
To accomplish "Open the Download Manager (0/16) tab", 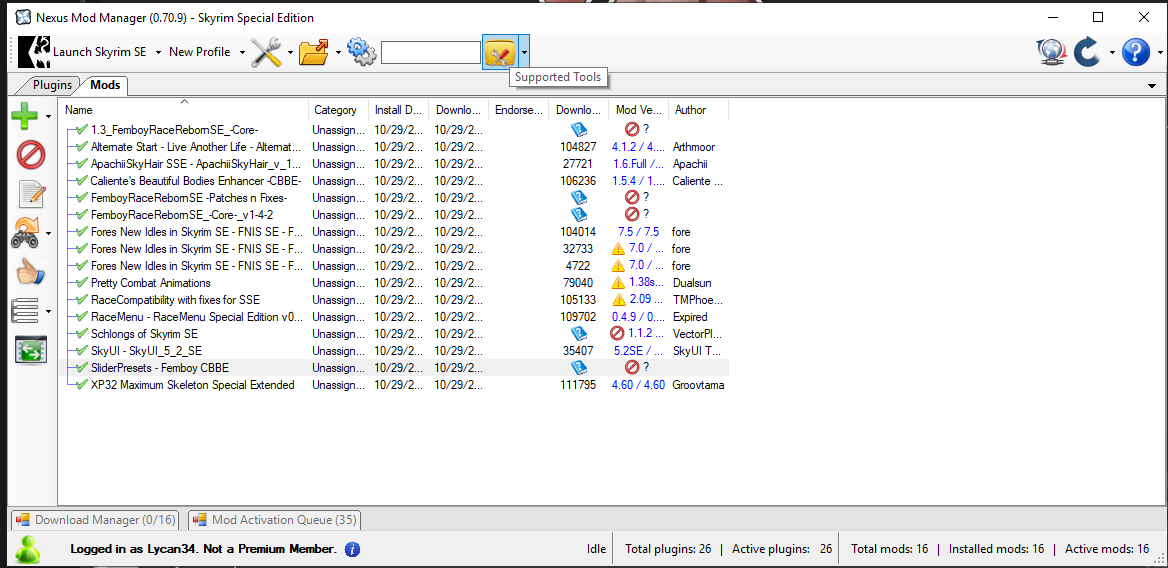I will tap(97, 520).
